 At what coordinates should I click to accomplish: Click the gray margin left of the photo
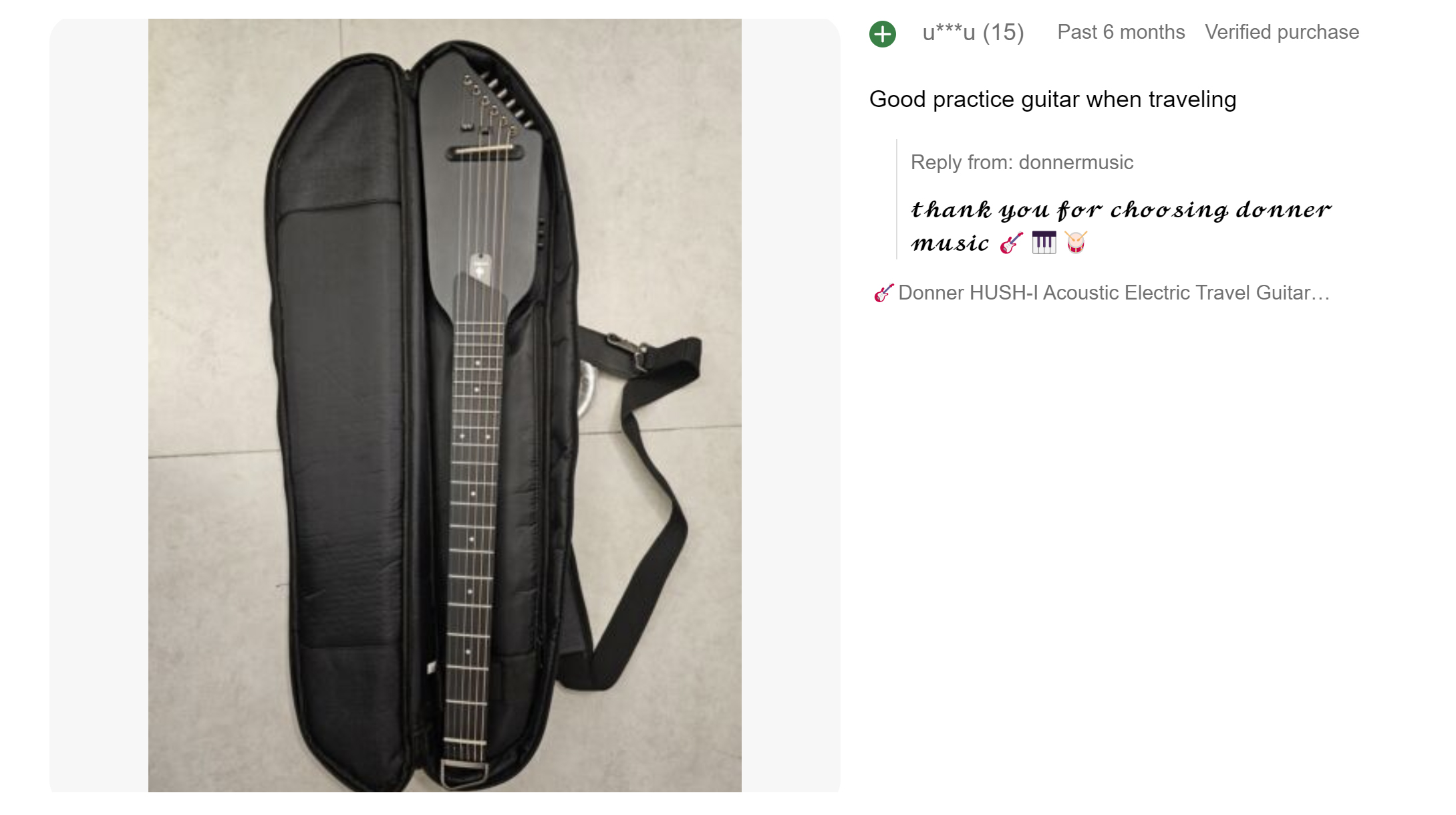click(x=99, y=405)
